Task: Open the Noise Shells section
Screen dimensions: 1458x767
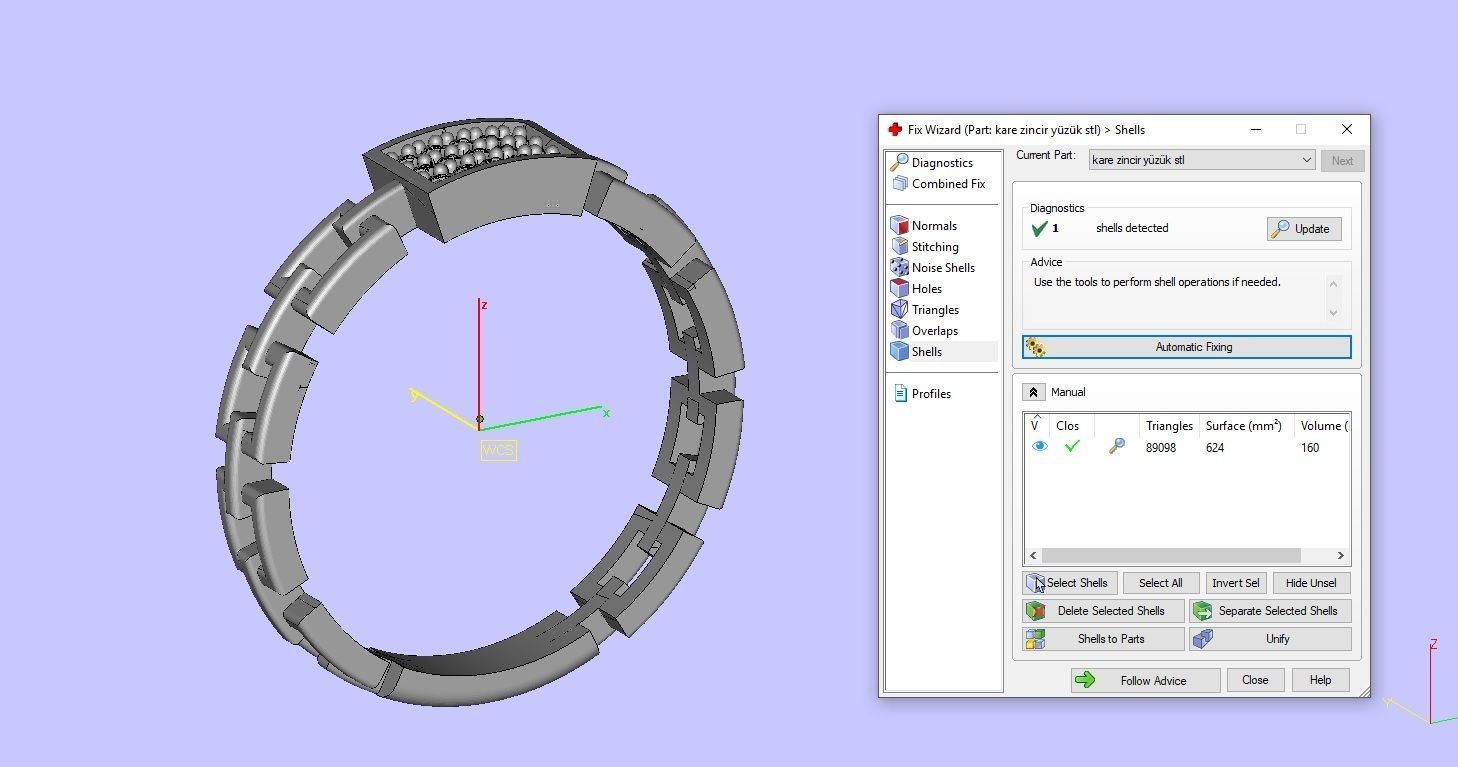Action: point(941,267)
